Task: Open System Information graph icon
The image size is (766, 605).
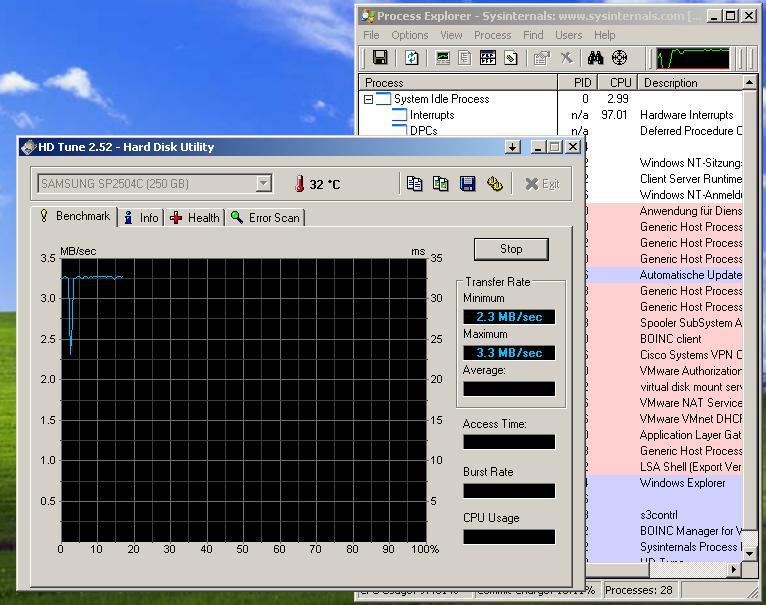Action: point(443,58)
